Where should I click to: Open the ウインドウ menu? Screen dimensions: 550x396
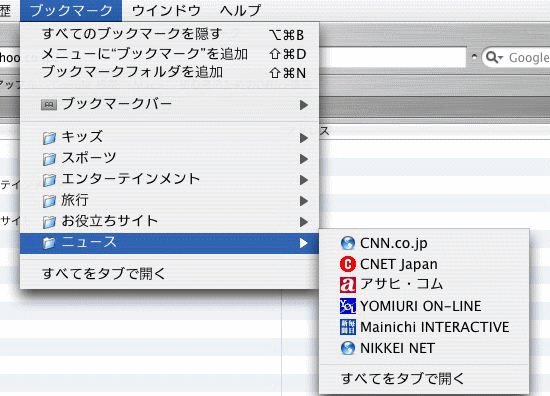click(166, 11)
